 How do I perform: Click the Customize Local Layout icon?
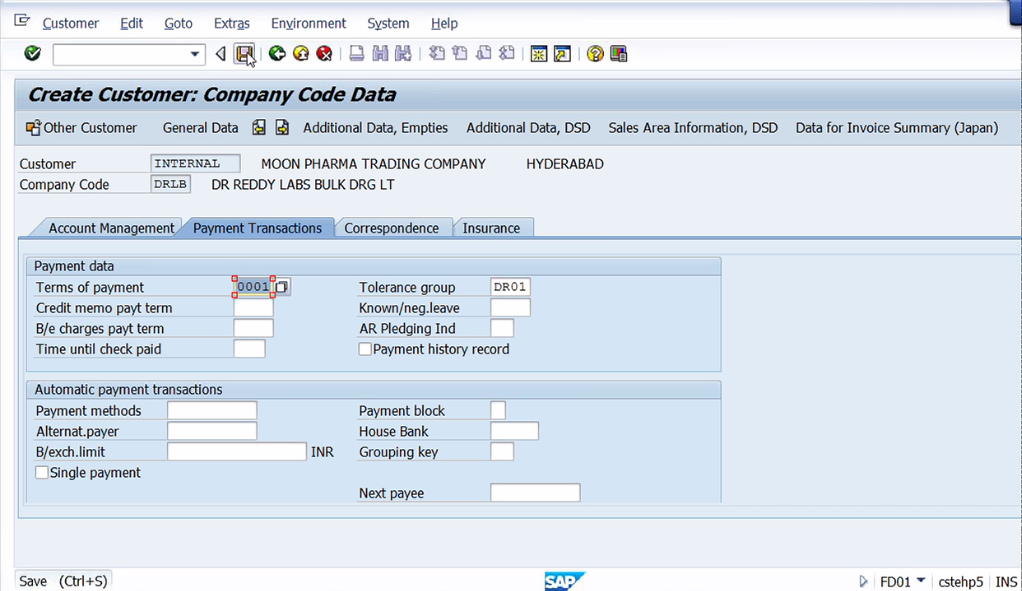[619, 54]
